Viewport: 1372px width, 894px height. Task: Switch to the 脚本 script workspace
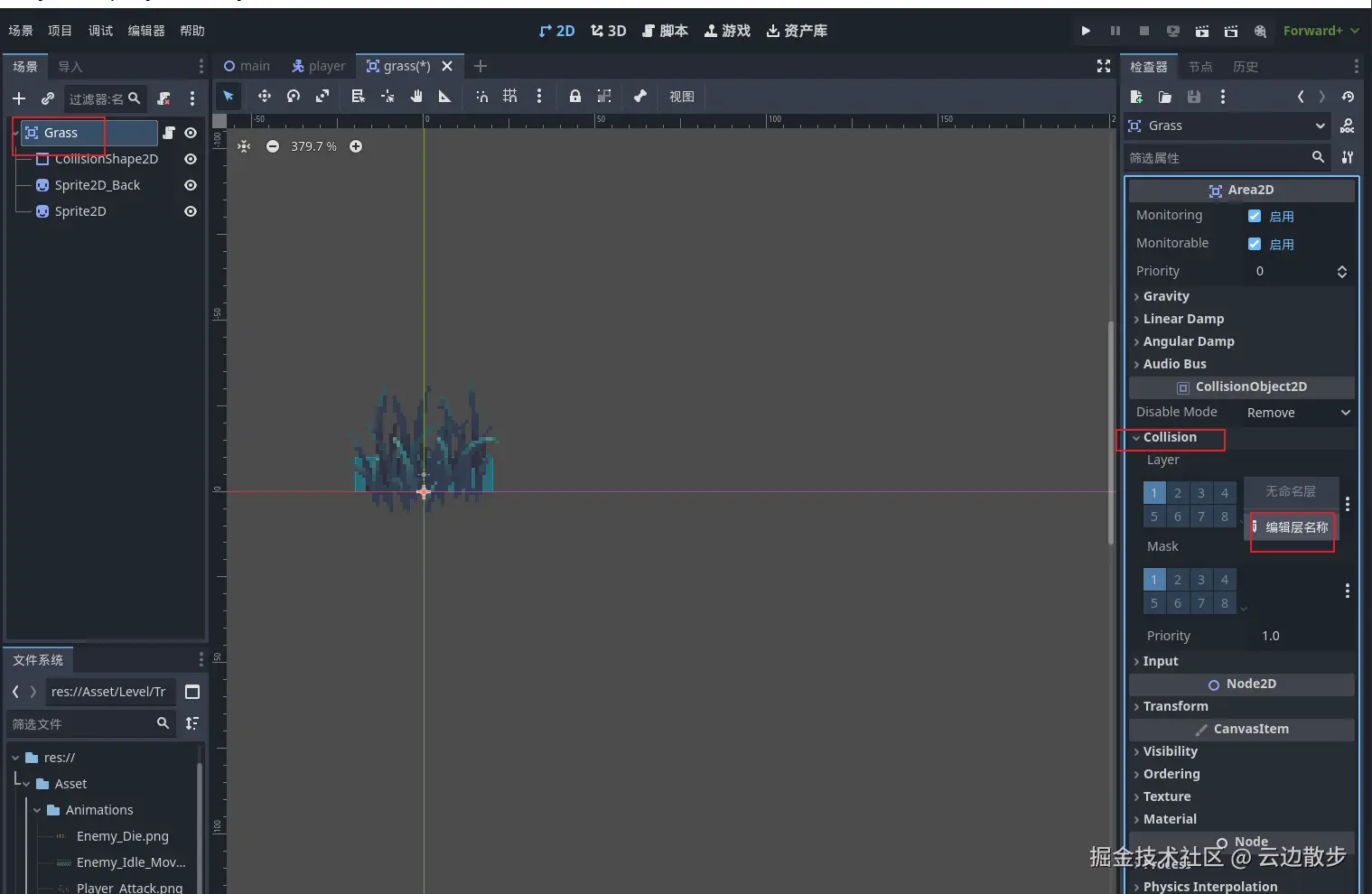[x=665, y=31]
